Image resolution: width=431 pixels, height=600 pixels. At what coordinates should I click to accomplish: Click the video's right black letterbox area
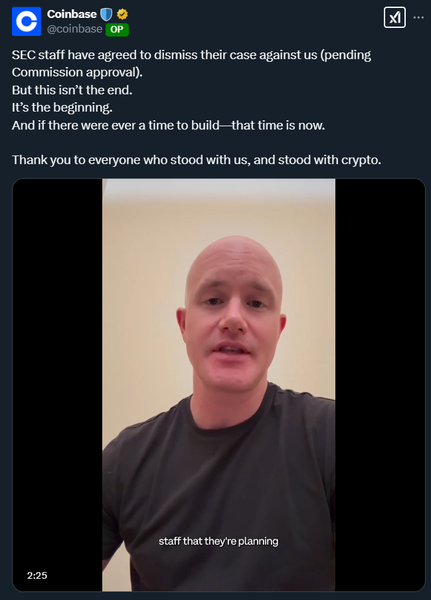pos(380,385)
